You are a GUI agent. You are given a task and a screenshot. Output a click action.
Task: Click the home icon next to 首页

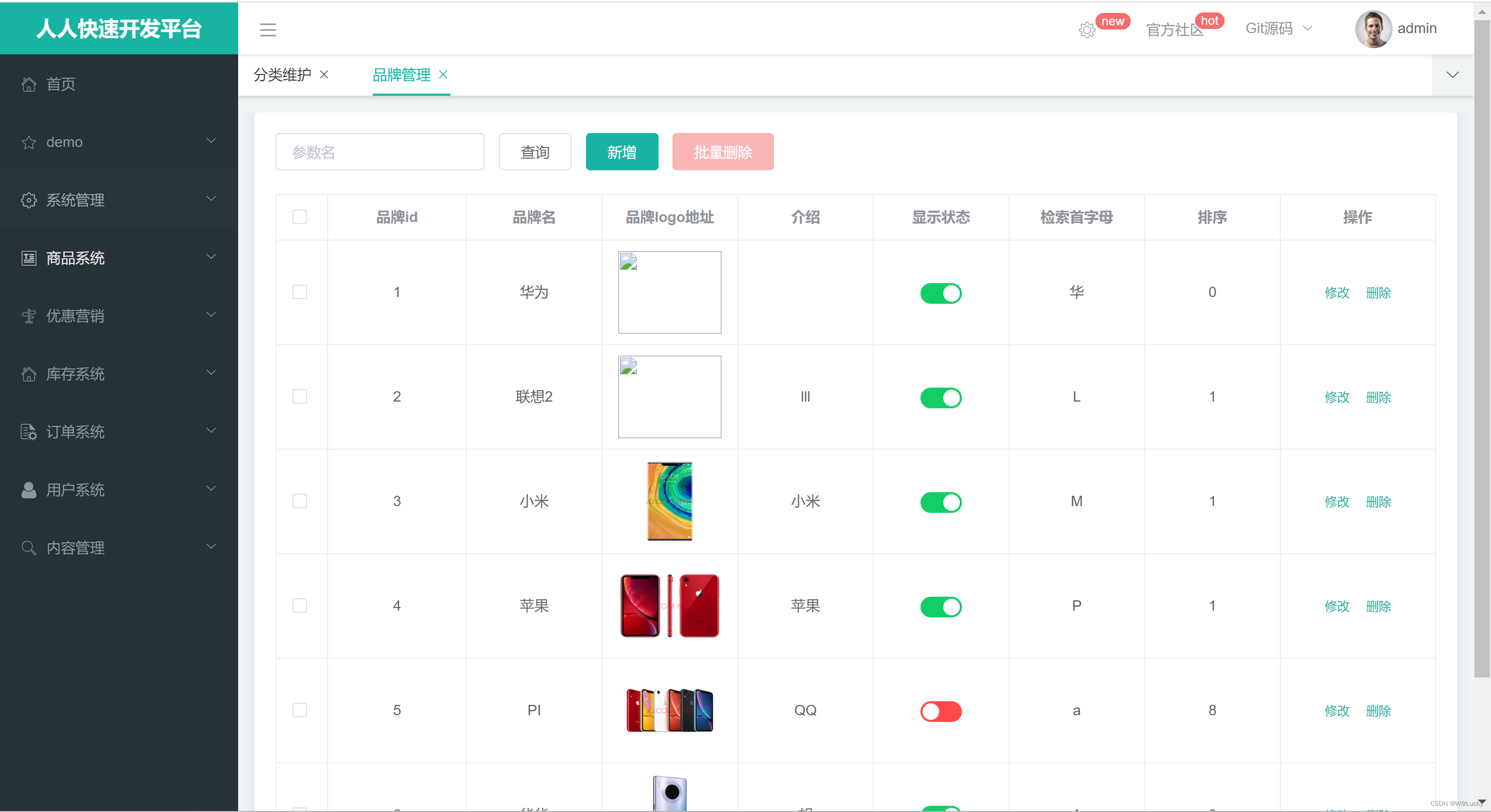tap(29, 84)
